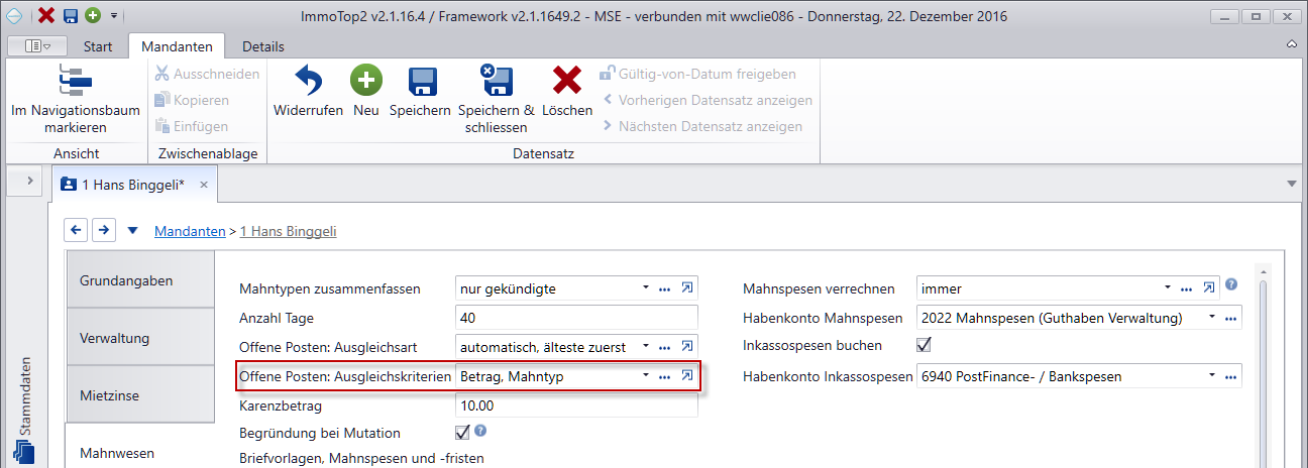The width and height of the screenshot is (1308, 468).
Task: Open the Mietzinse side tab
Action: tap(140, 395)
